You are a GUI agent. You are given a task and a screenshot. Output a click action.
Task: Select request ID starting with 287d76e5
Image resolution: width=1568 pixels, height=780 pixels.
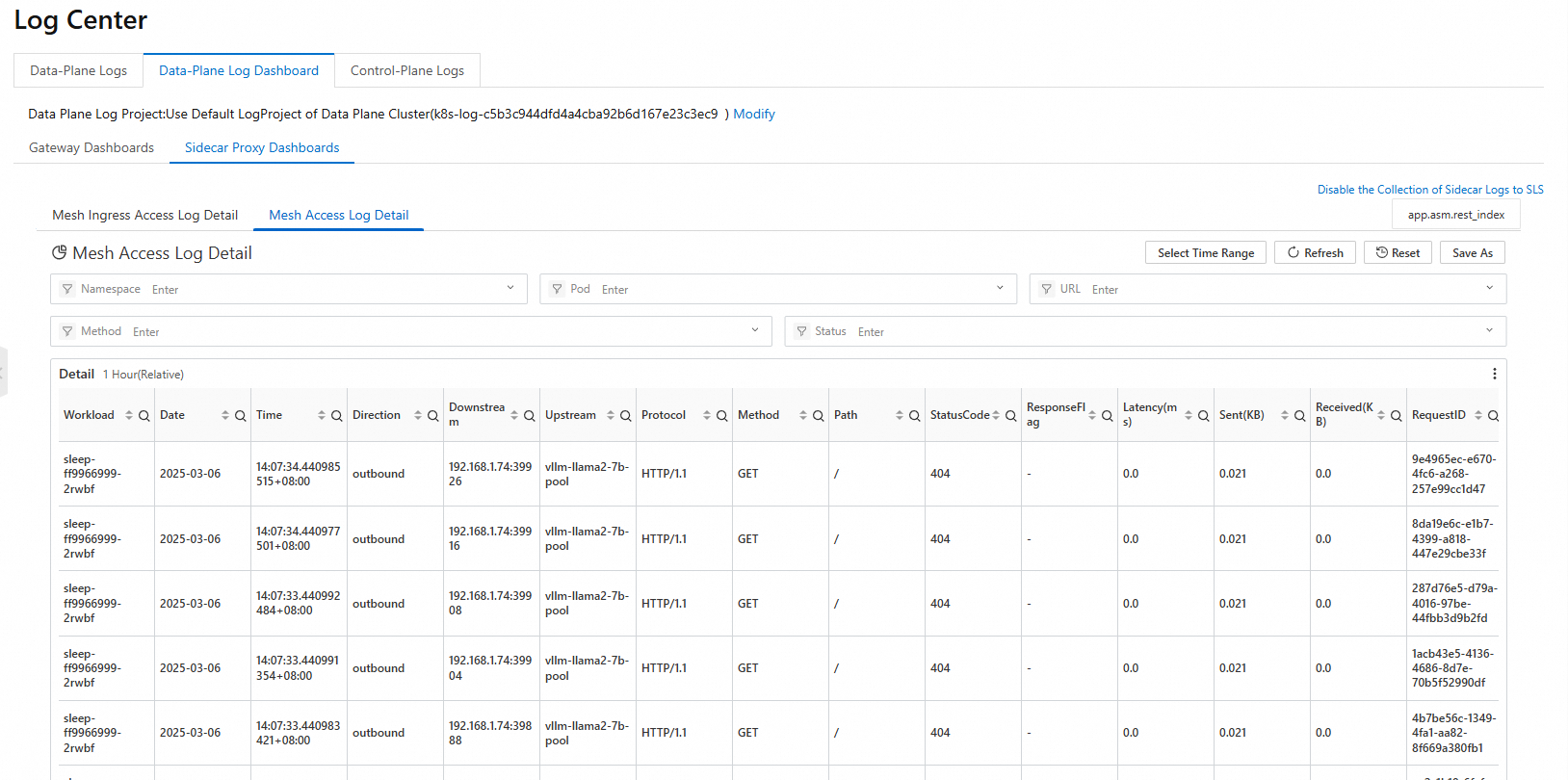pyautogui.click(x=1454, y=603)
